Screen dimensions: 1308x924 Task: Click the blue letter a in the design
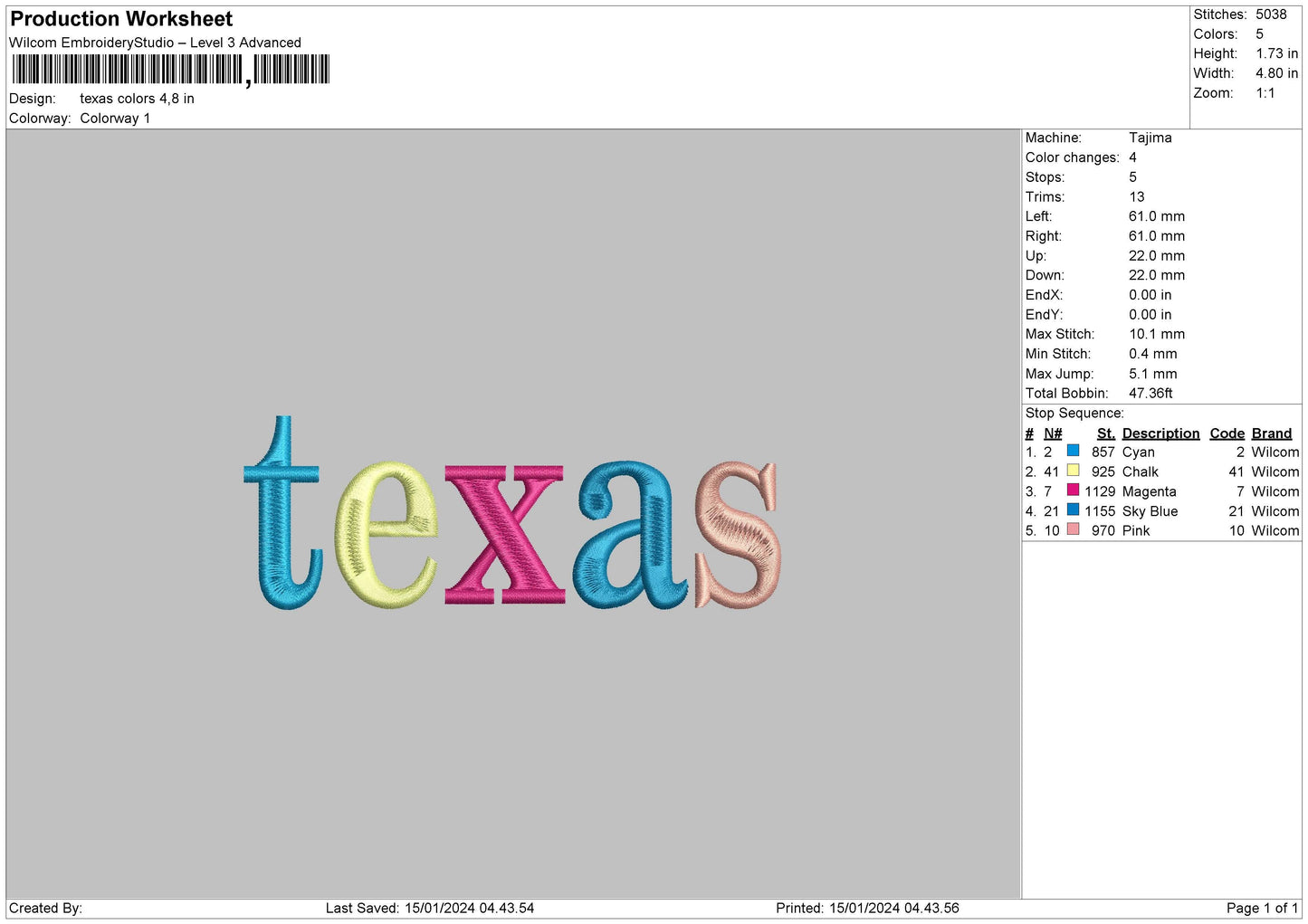click(630, 534)
